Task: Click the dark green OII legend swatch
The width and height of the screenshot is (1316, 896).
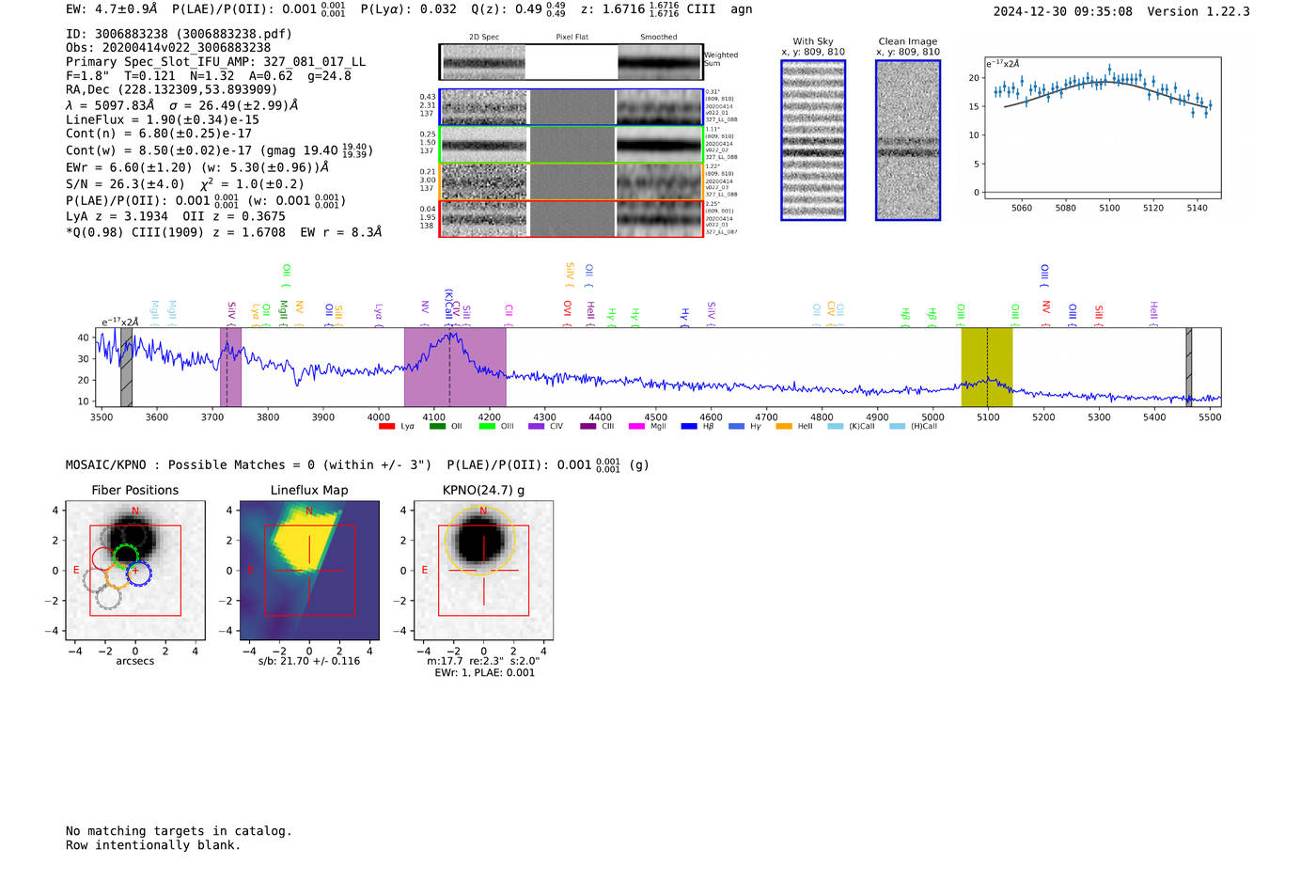Action: tap(437, 426)
